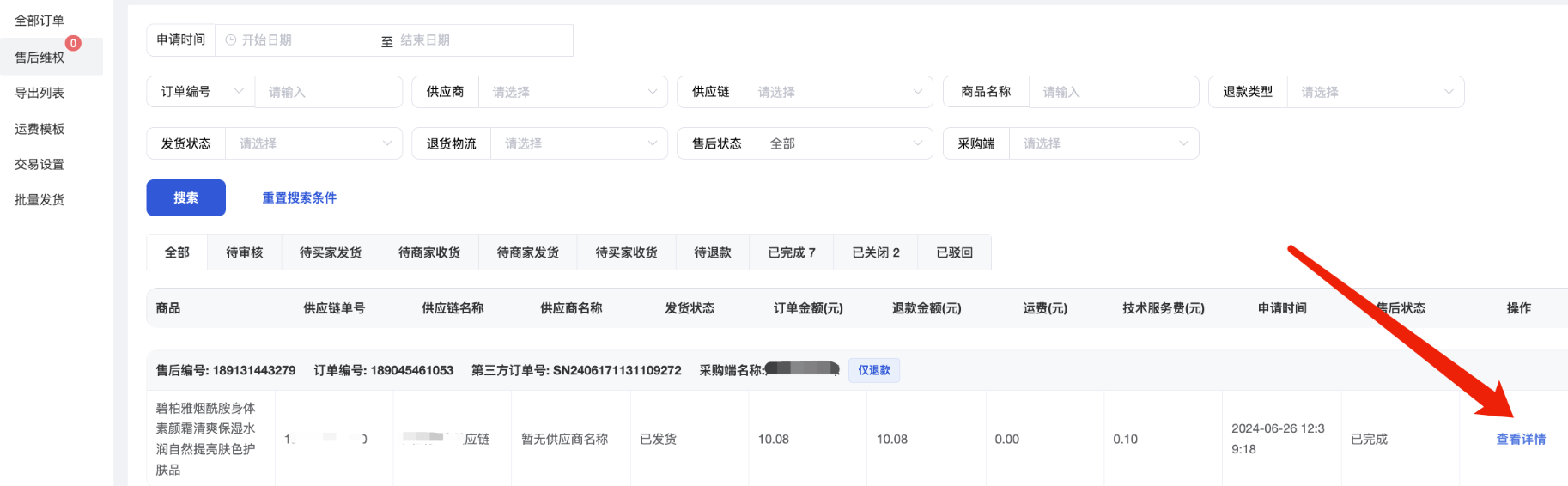Switch to the 待审核 tab
Screen dimensions: 1568x486
(245, 252)
